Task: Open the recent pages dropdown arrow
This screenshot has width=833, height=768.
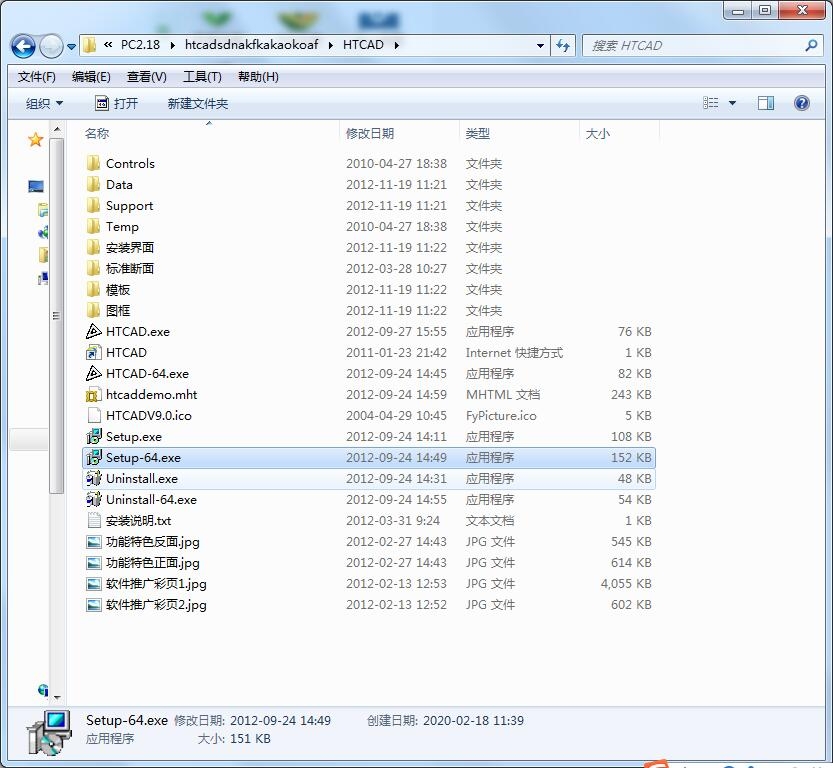Action: [x=71, y=47]
